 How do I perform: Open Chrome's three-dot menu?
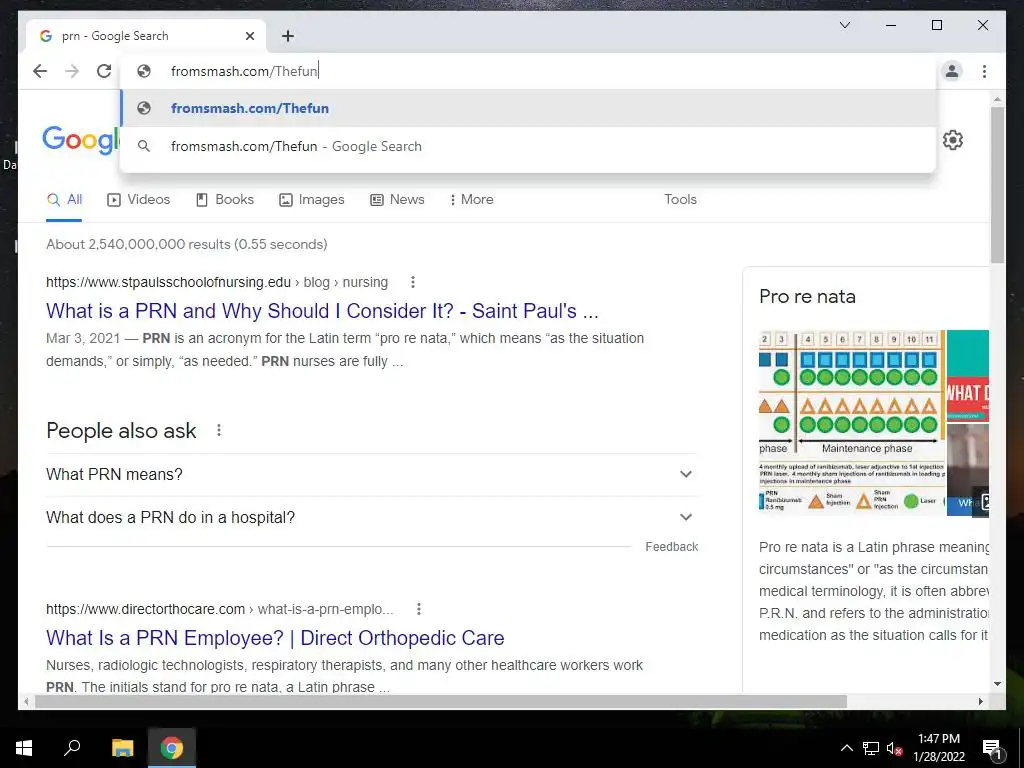984,71
